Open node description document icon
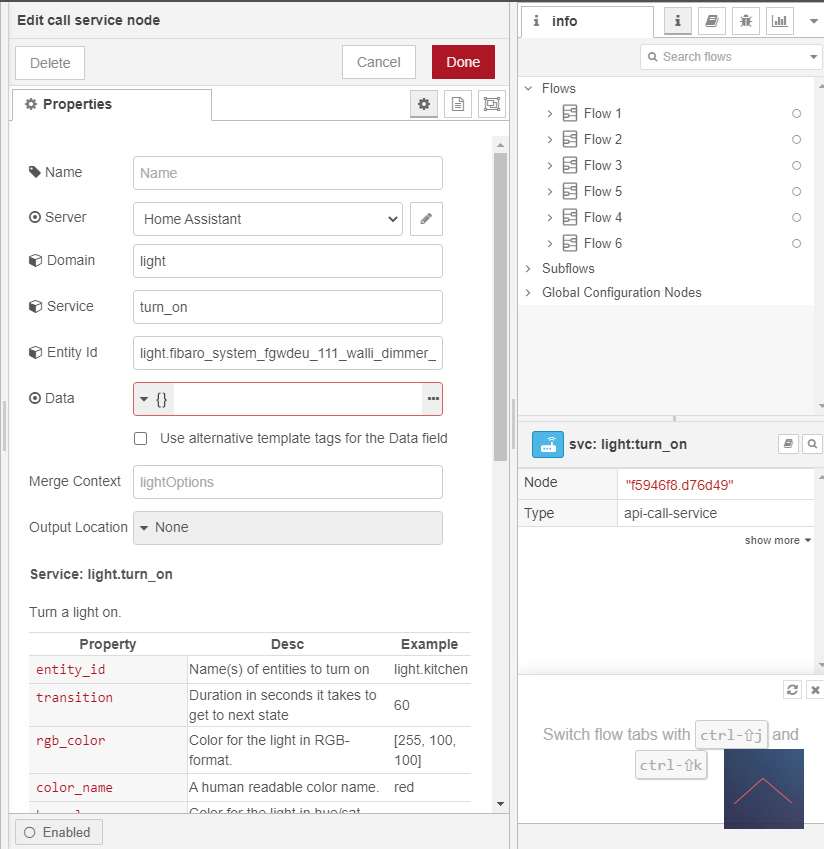Screen dimensions: 824x849 tap(458, 104)
